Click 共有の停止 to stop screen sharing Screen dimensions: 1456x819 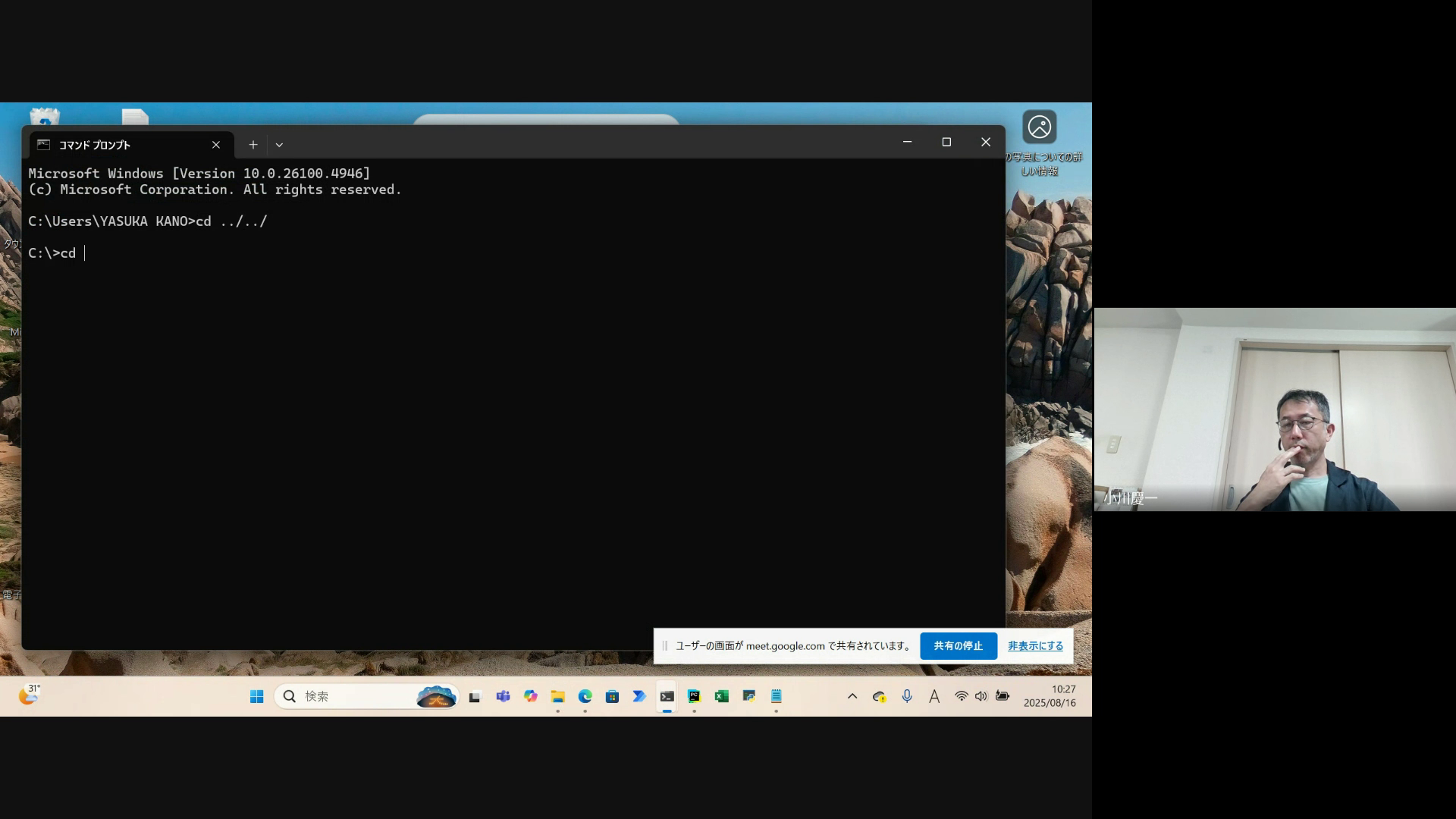point(958,646)
